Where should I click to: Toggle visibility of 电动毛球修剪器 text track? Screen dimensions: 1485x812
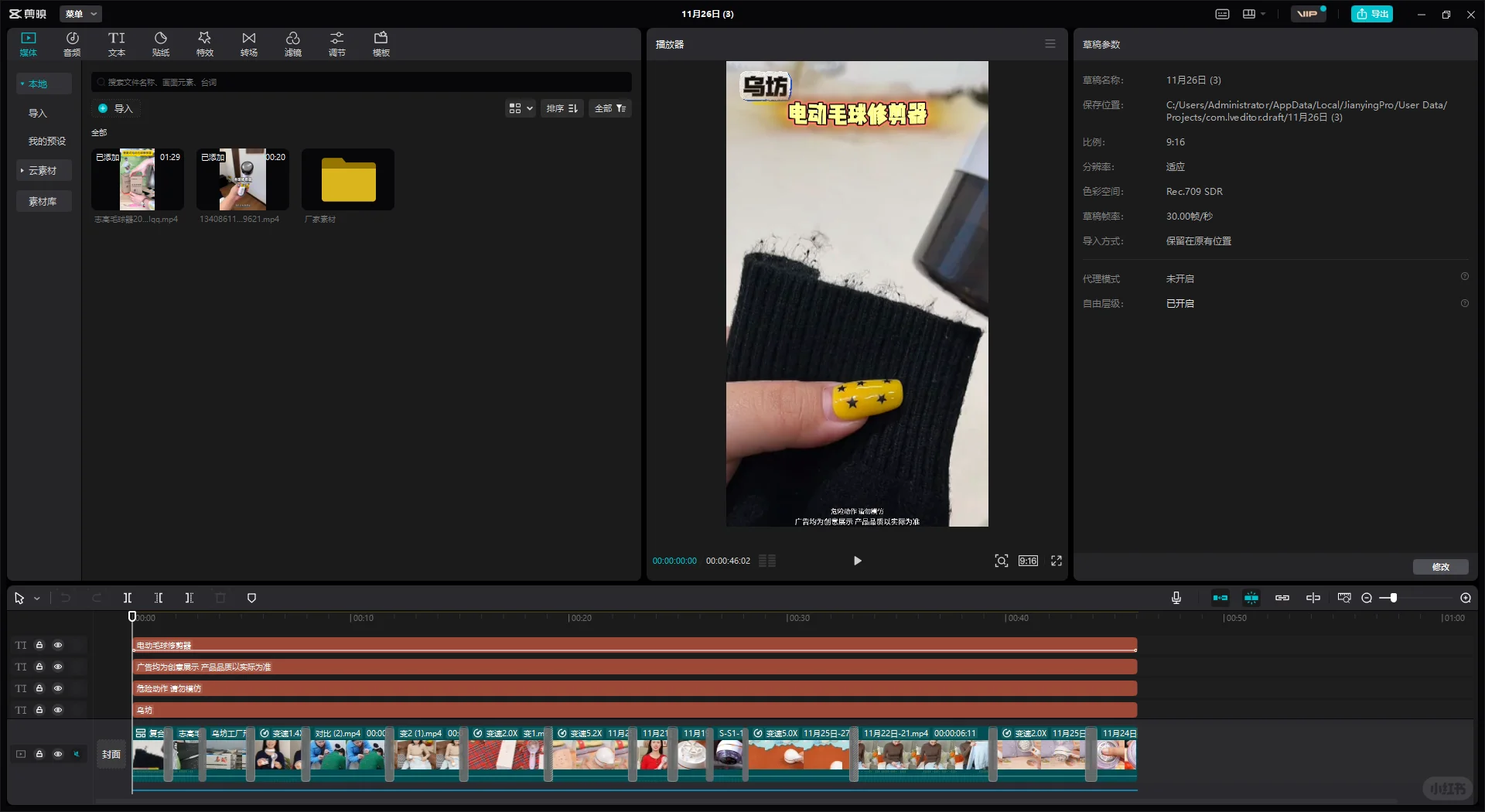(58, 645)
